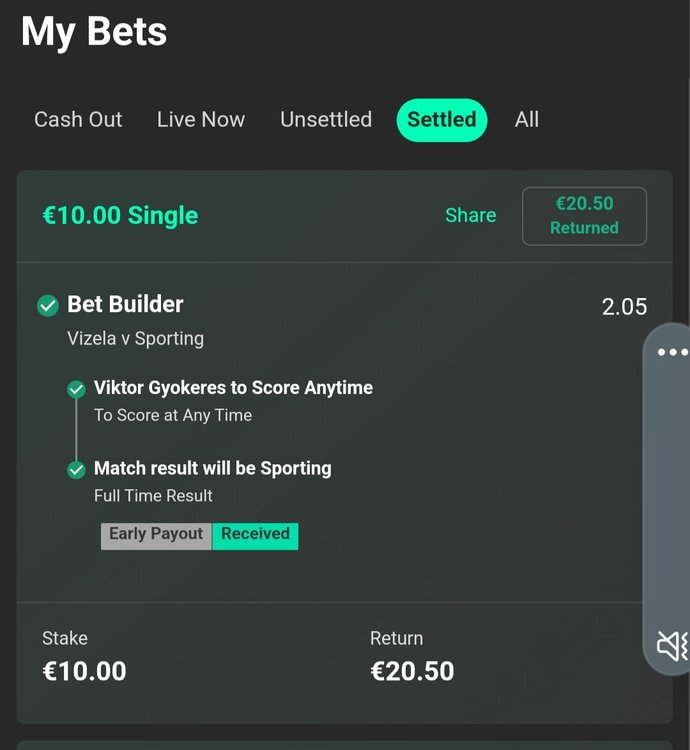Click the €20.50 Returned button
This screenshot has height=750, width=690.
click(584, 216)
